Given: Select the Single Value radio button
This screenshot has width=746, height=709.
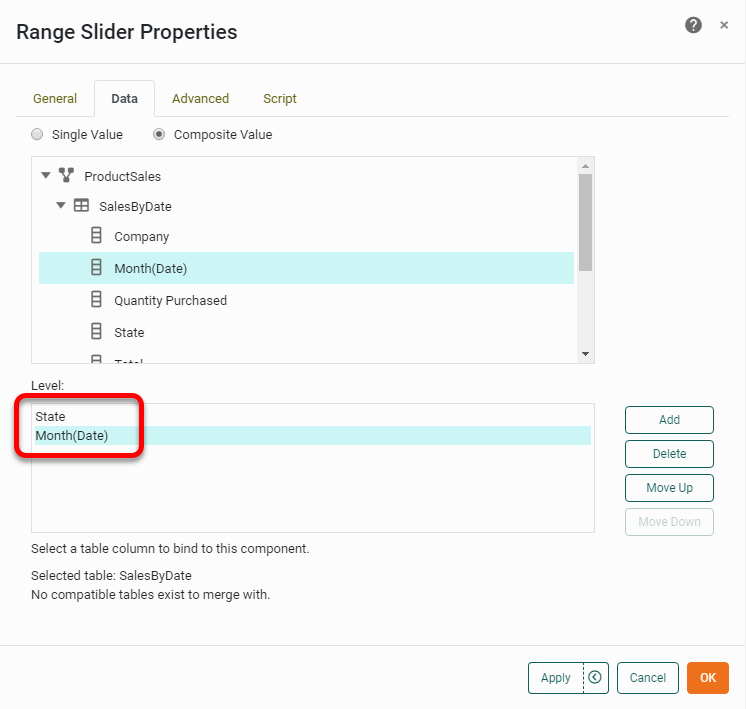Looking at the screenshot, I should 38,134.
